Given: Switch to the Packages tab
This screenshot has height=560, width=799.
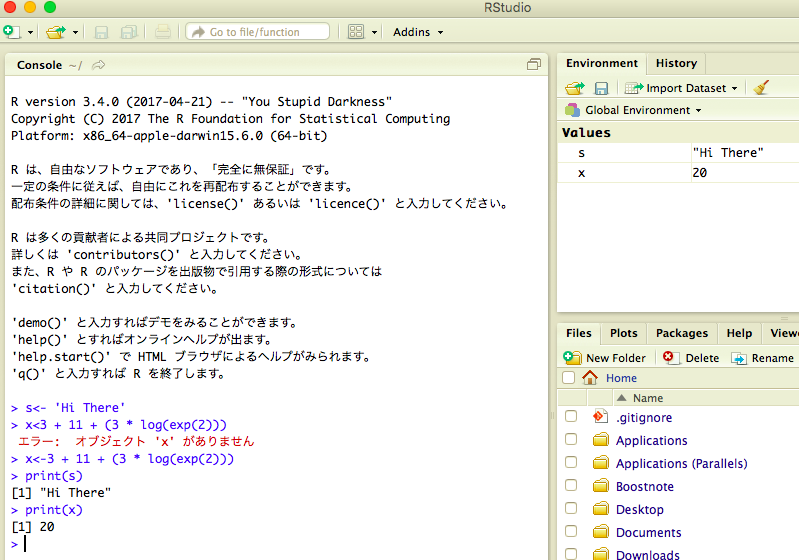Looking at the screenshot, I should [682, 333].
